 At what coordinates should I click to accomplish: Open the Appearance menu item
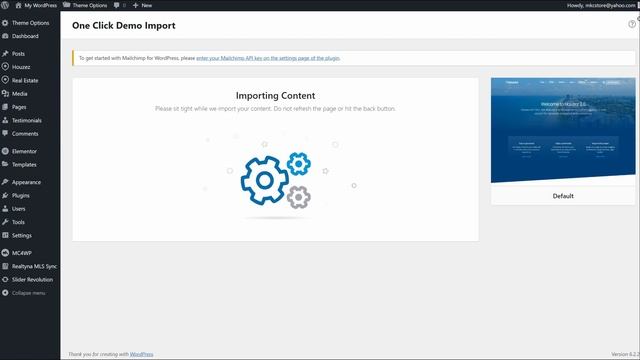tap(26, 182)
